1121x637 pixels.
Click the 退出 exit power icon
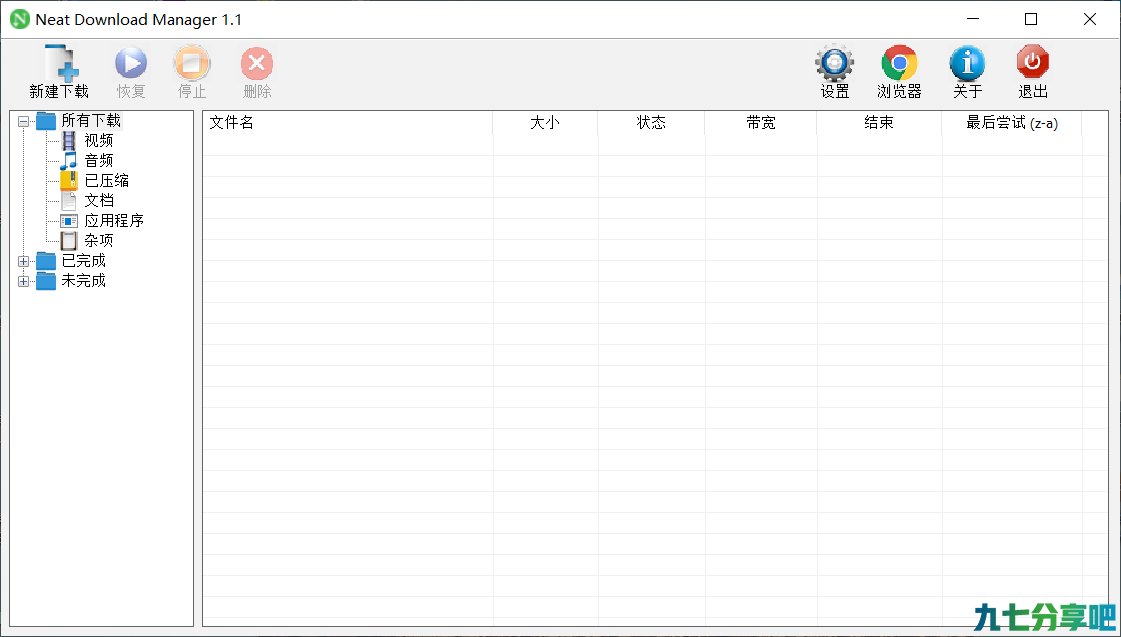(1032, 63)
